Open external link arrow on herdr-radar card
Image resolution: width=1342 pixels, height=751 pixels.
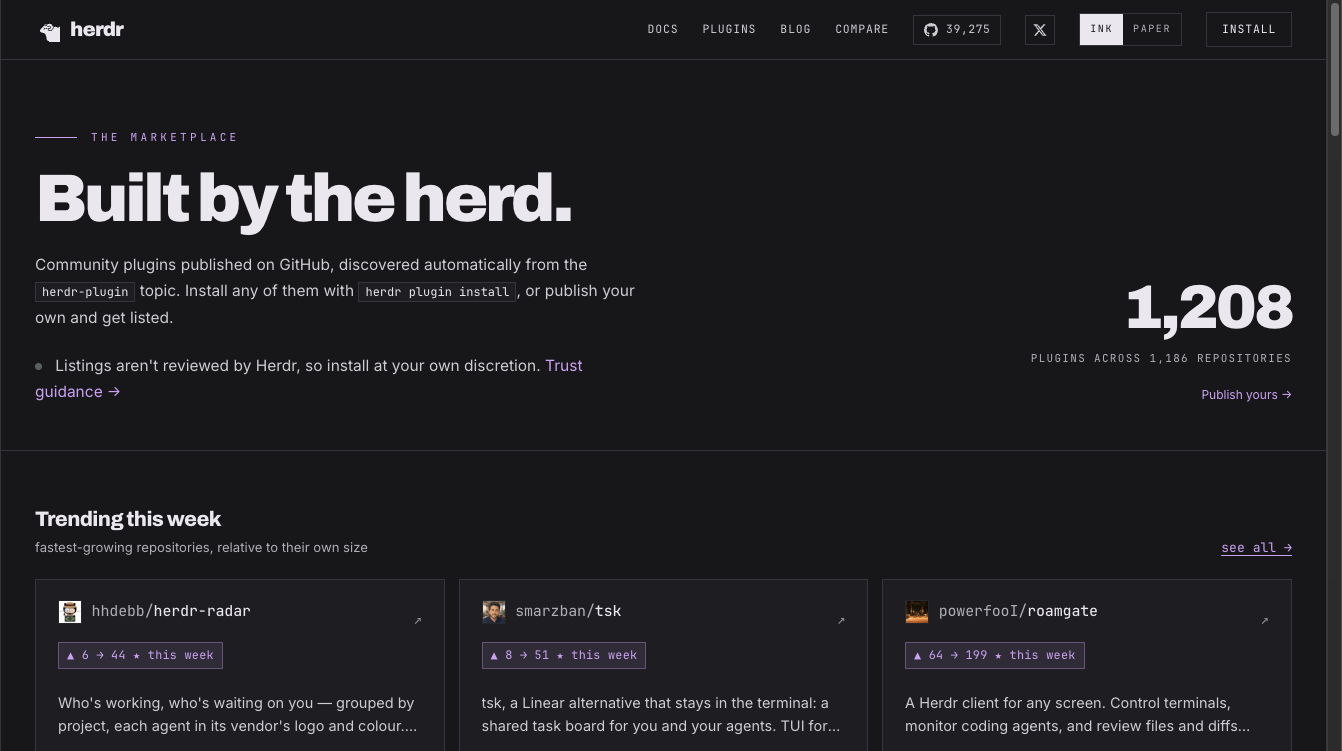coord(418,621)
